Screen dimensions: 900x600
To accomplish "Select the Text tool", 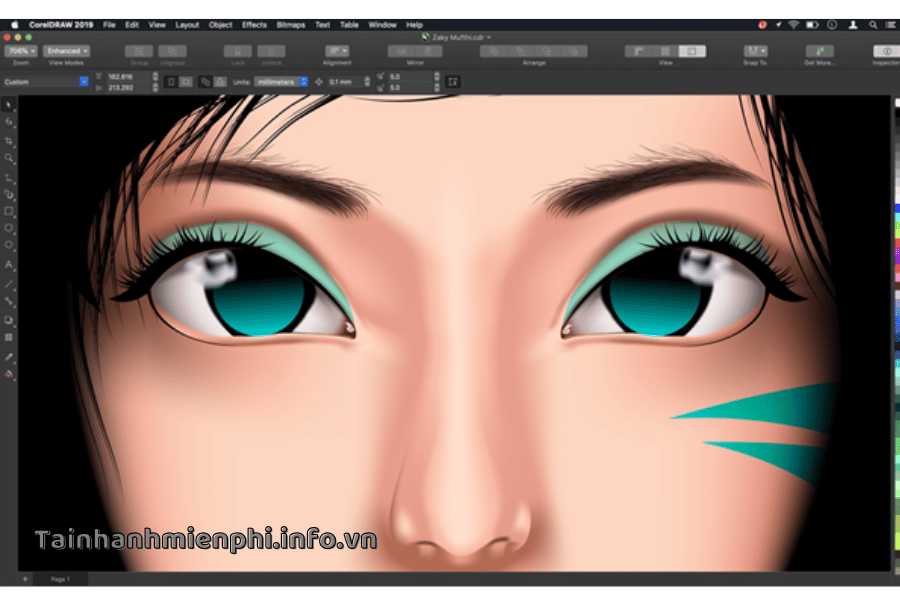I will click(x=9, y=265).
